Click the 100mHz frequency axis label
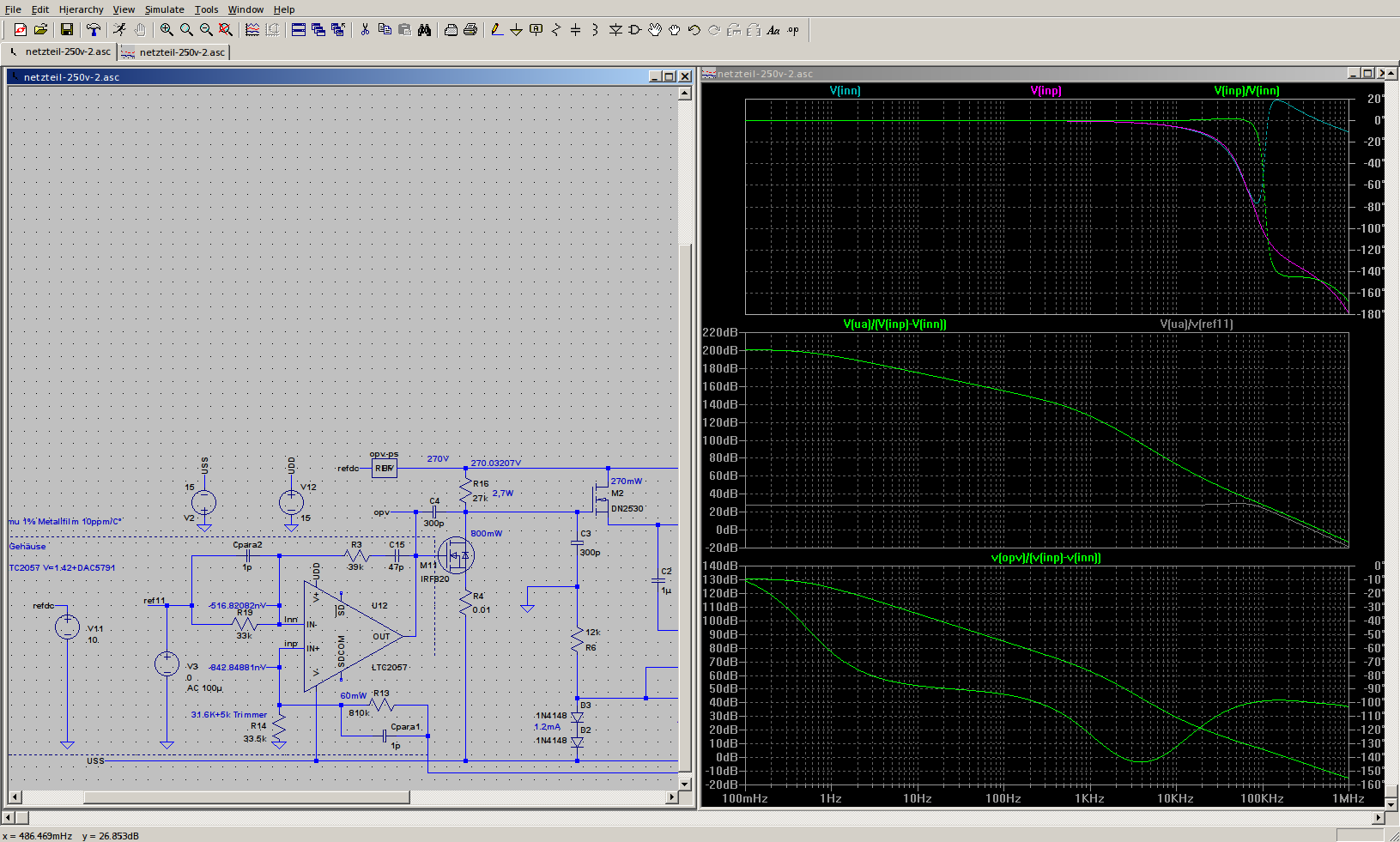 click(744, 798)
